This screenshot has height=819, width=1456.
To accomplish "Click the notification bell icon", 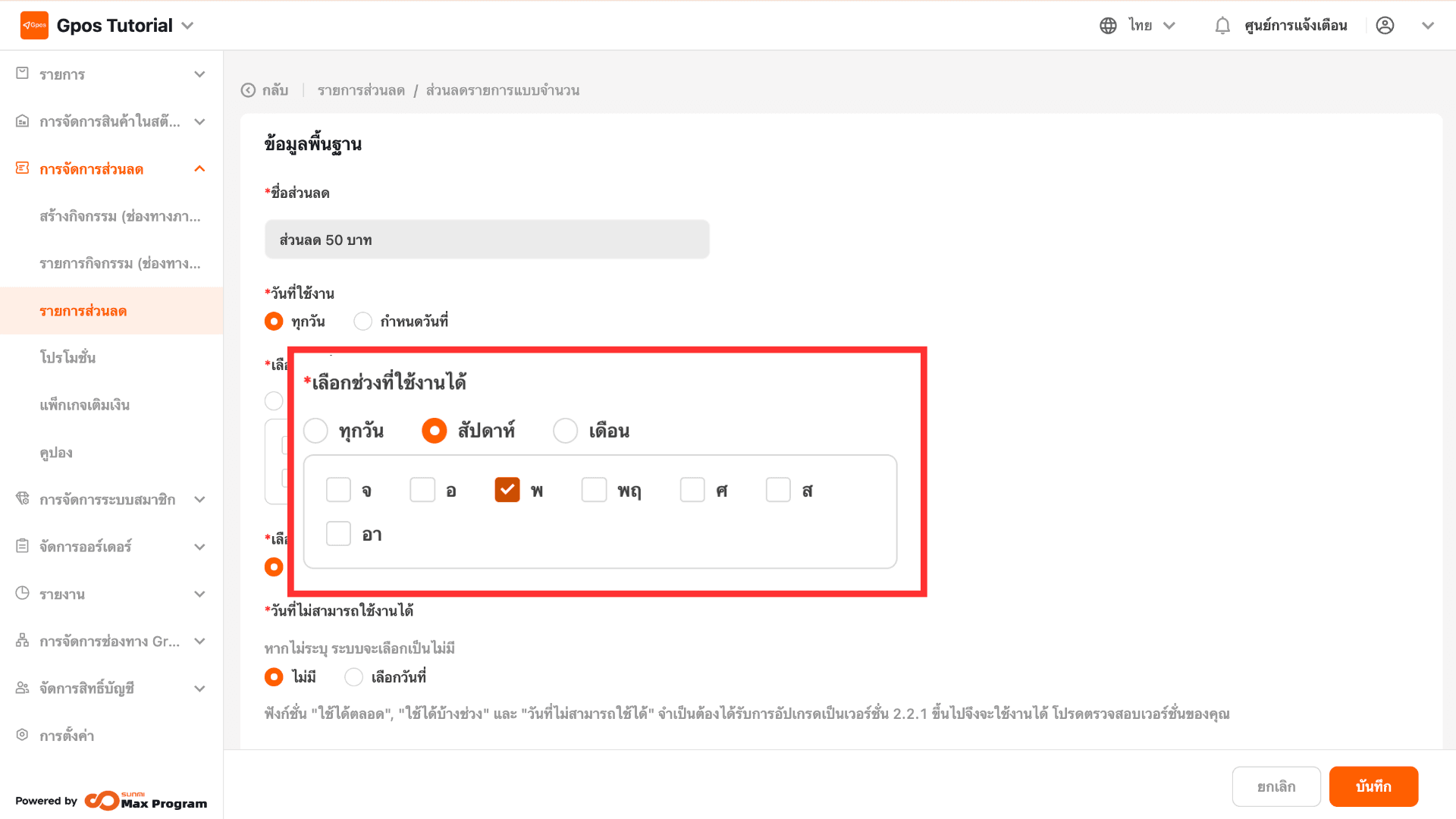I will click(1222, 26).
